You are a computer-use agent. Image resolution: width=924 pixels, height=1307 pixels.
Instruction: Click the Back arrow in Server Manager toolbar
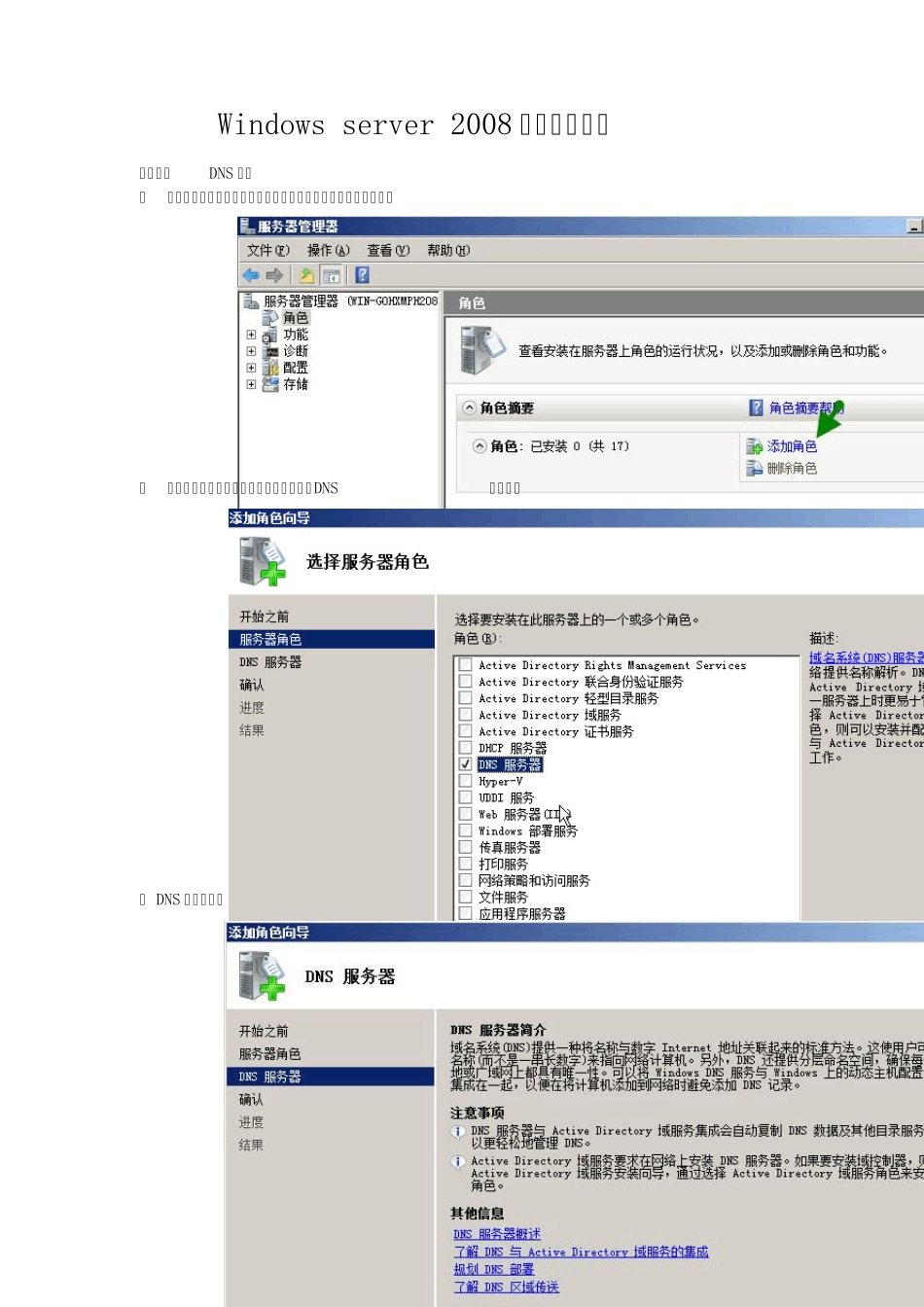(x=252, y=275)
